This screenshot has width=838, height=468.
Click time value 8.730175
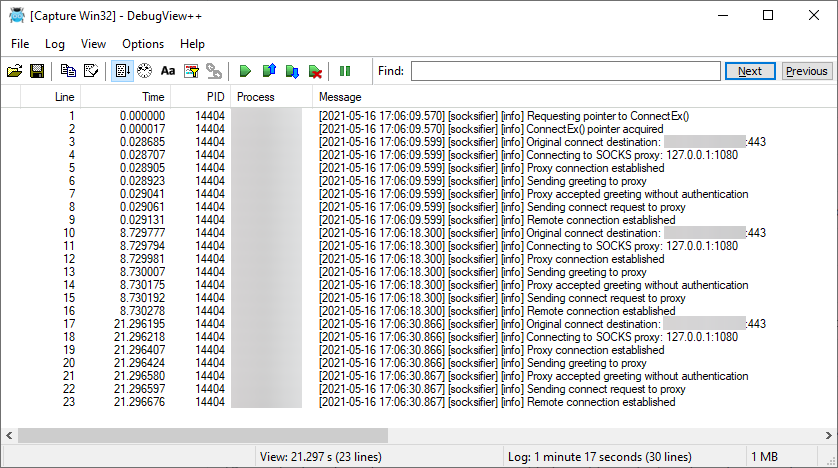[x=142, y=285]
